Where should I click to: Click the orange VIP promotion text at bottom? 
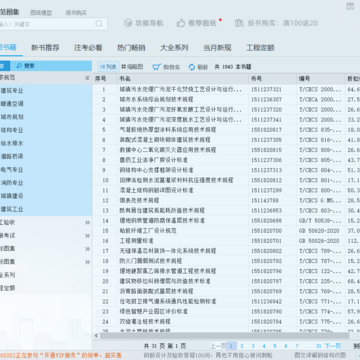tap(61, 355)
